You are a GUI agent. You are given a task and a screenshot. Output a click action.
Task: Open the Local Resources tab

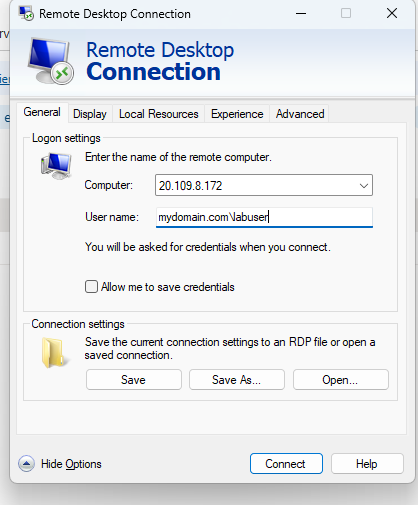(159, 114)
